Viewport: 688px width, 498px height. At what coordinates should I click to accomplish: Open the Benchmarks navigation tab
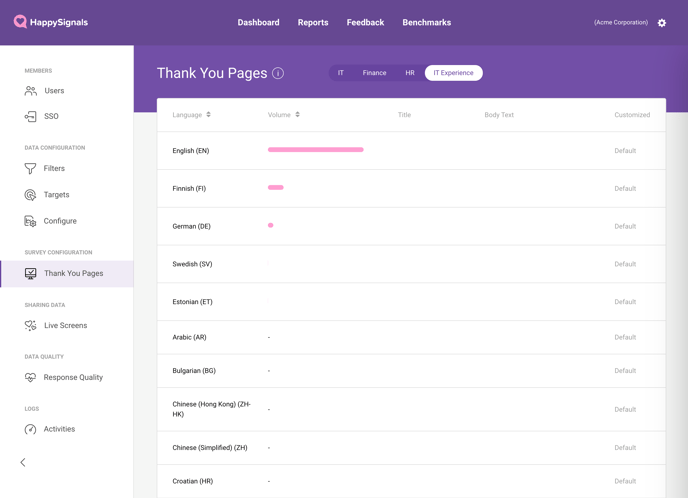click(426, 22)
